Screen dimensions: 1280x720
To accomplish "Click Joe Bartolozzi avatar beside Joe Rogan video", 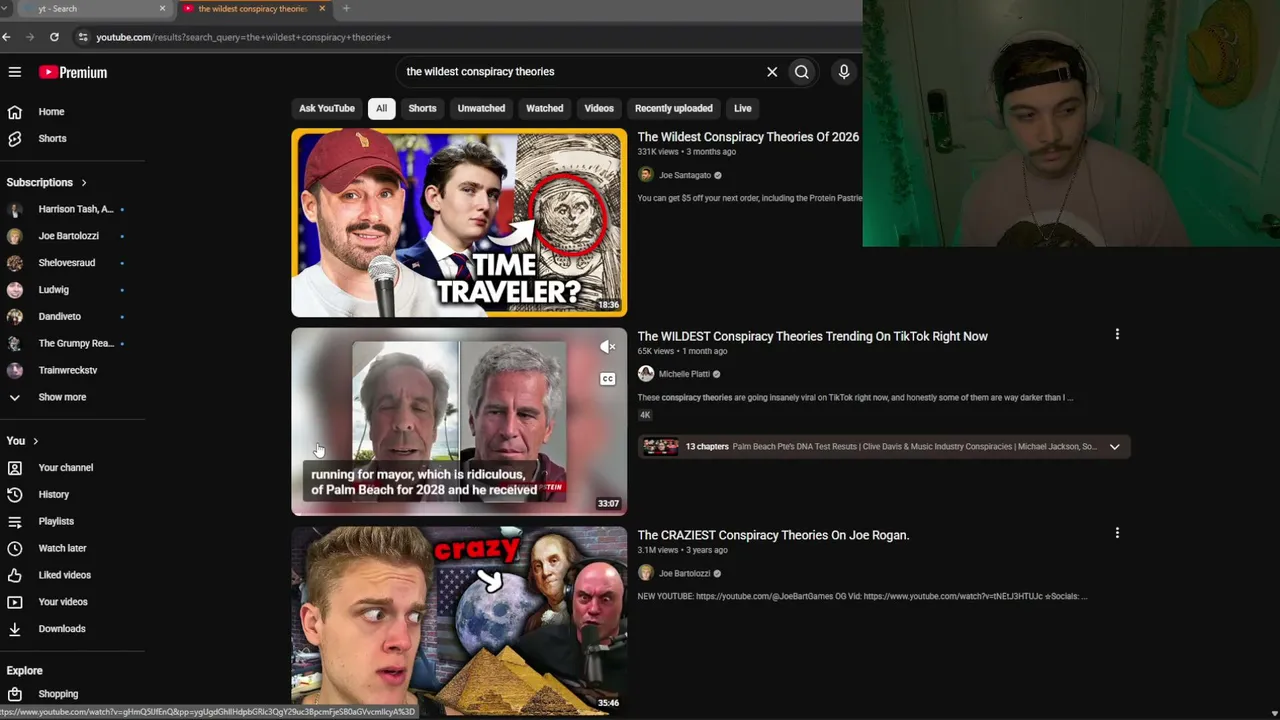I will 646,573.
